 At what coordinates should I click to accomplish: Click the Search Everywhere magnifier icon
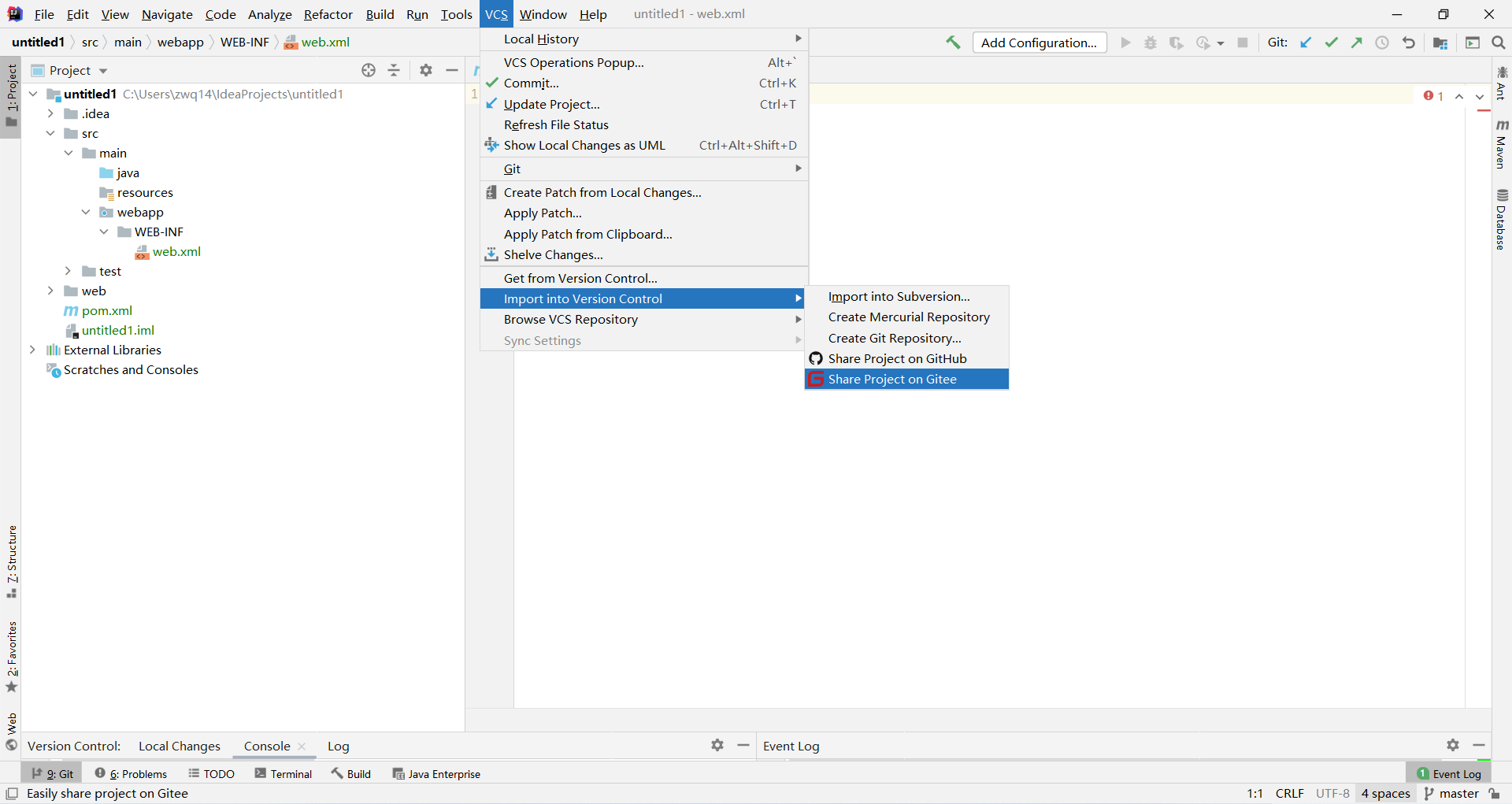1499,43
